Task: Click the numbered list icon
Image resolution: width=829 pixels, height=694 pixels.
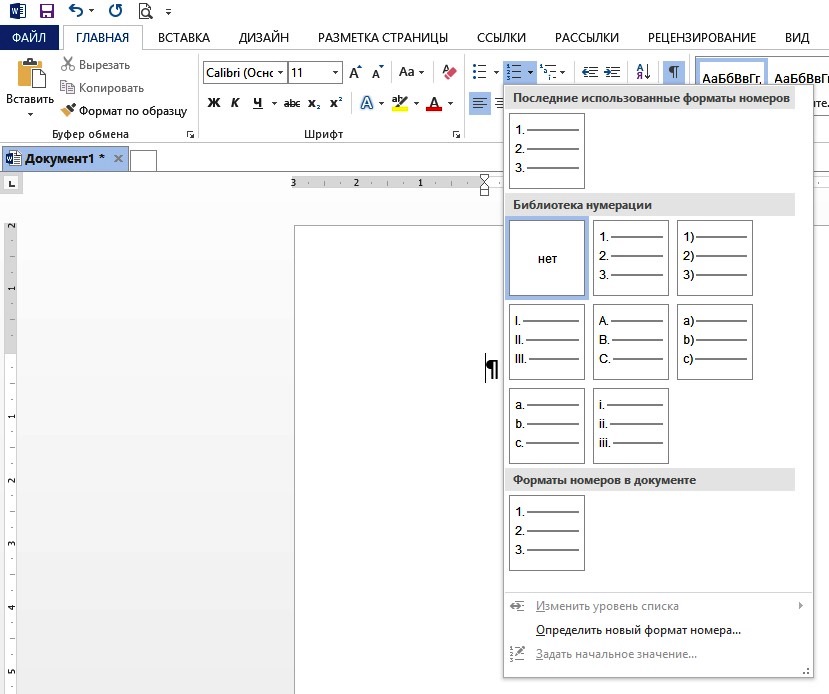Action: (513, 71)
